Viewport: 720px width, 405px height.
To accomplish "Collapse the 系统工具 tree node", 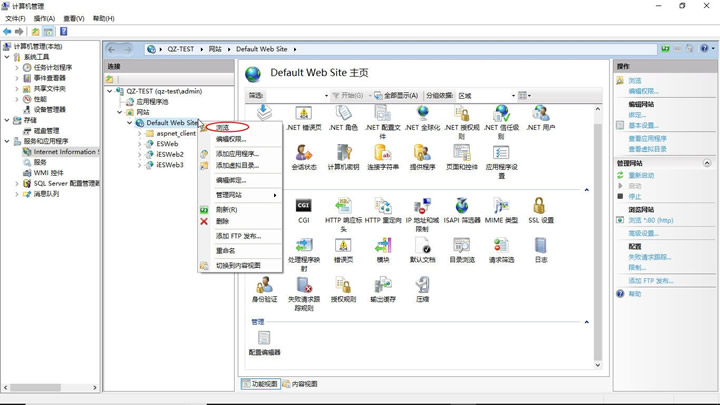I will (7, 58).
